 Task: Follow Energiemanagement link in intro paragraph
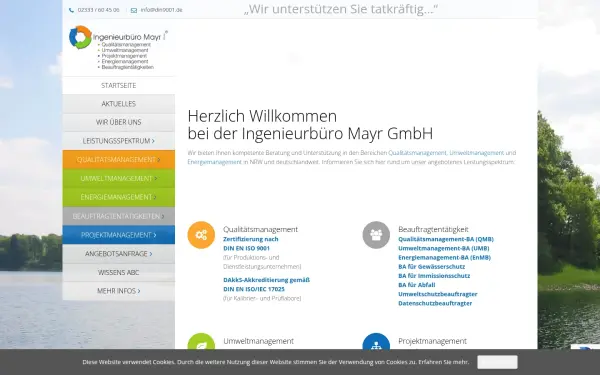point(214,162)
